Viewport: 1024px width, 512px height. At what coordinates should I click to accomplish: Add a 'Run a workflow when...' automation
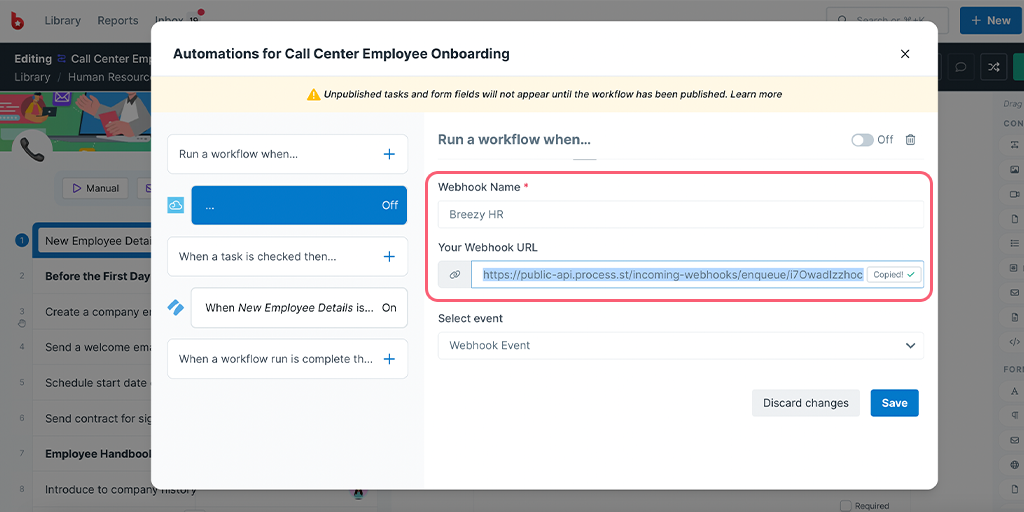pos(389,154)
